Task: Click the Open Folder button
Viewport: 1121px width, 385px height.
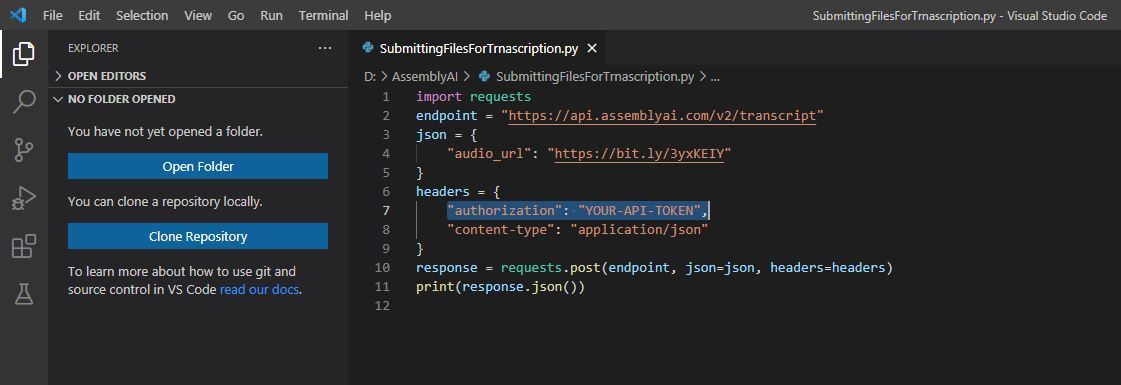Action: (198, 166)
